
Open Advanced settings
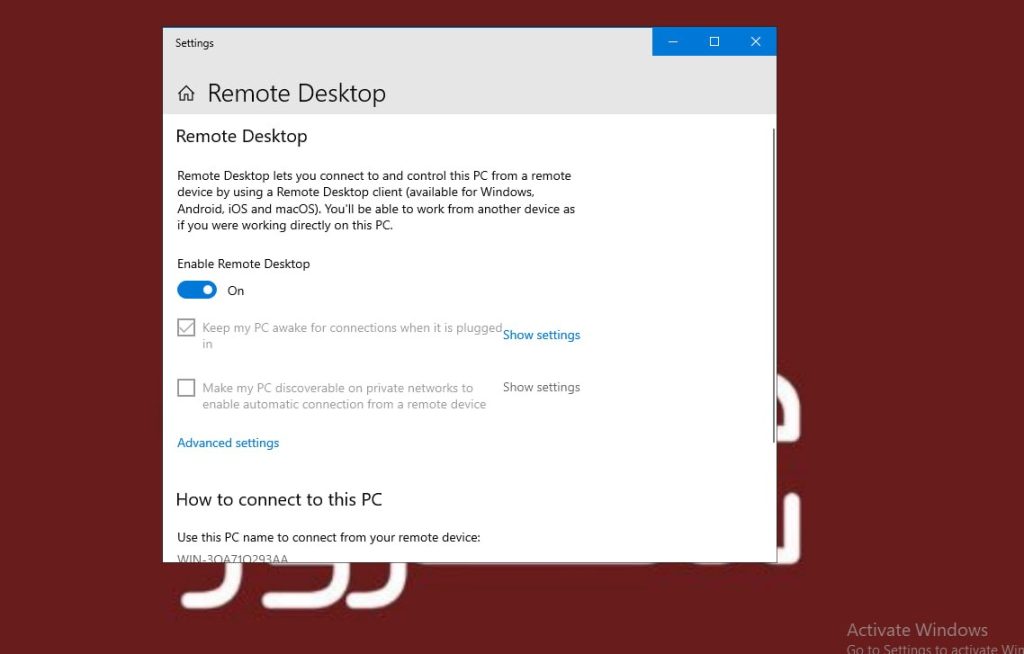click(228, 442)
